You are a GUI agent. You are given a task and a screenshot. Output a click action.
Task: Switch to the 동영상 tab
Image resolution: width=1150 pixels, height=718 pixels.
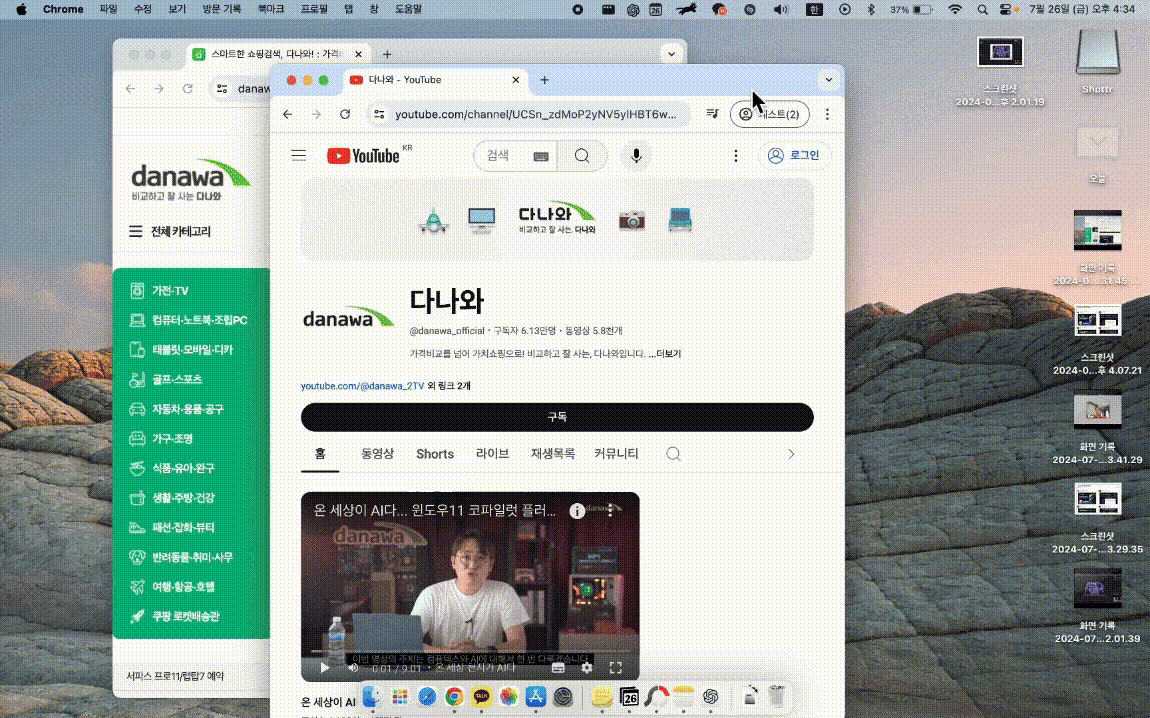377,454
